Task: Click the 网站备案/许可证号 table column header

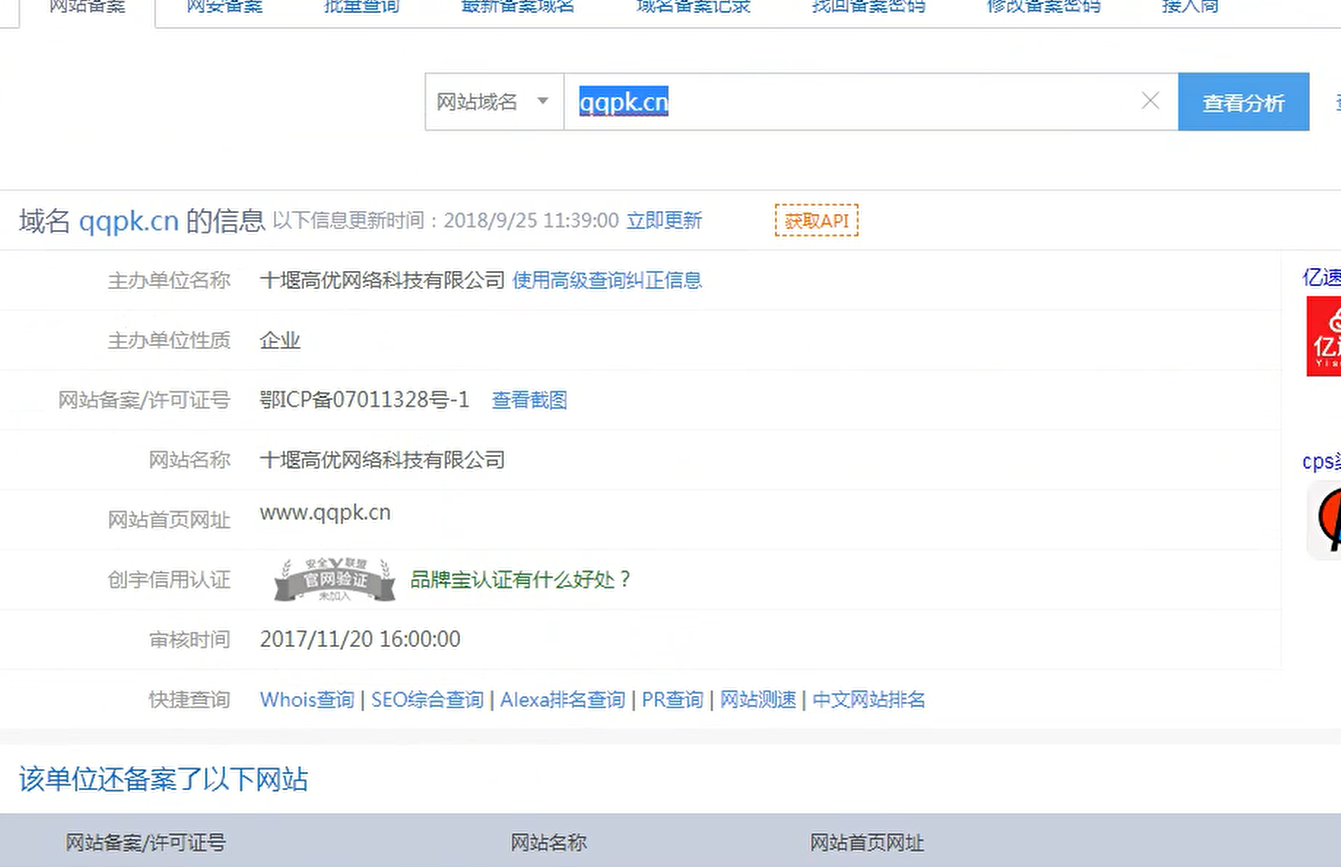Action: [145, 843]
